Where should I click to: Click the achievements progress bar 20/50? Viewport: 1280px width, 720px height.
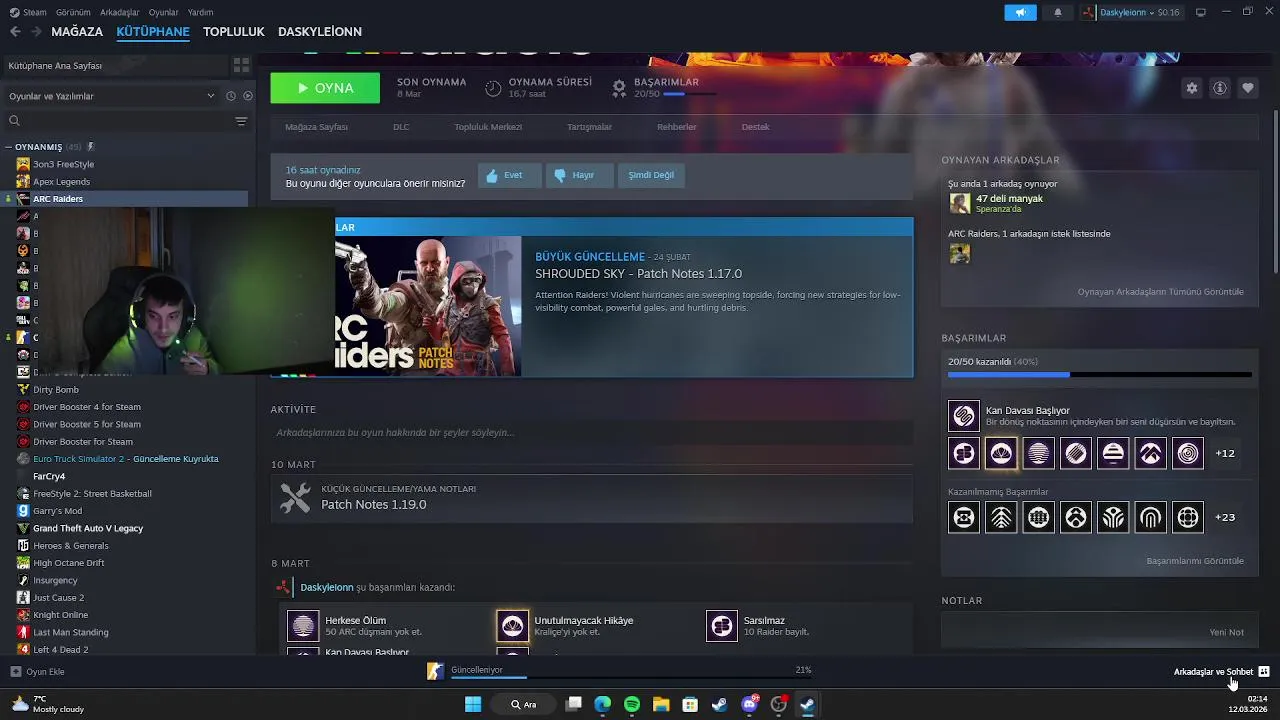(x=1100, y=375)
